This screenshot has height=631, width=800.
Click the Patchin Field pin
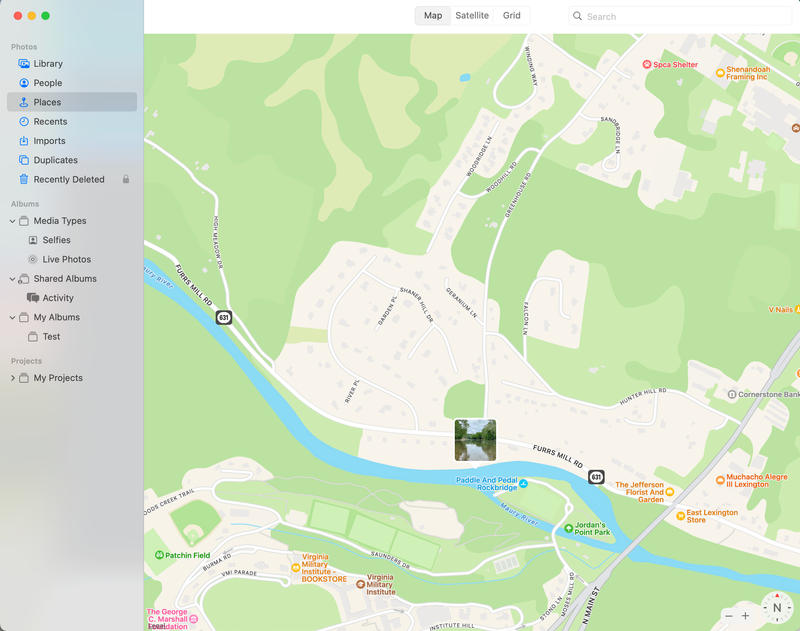coord(159,554)
